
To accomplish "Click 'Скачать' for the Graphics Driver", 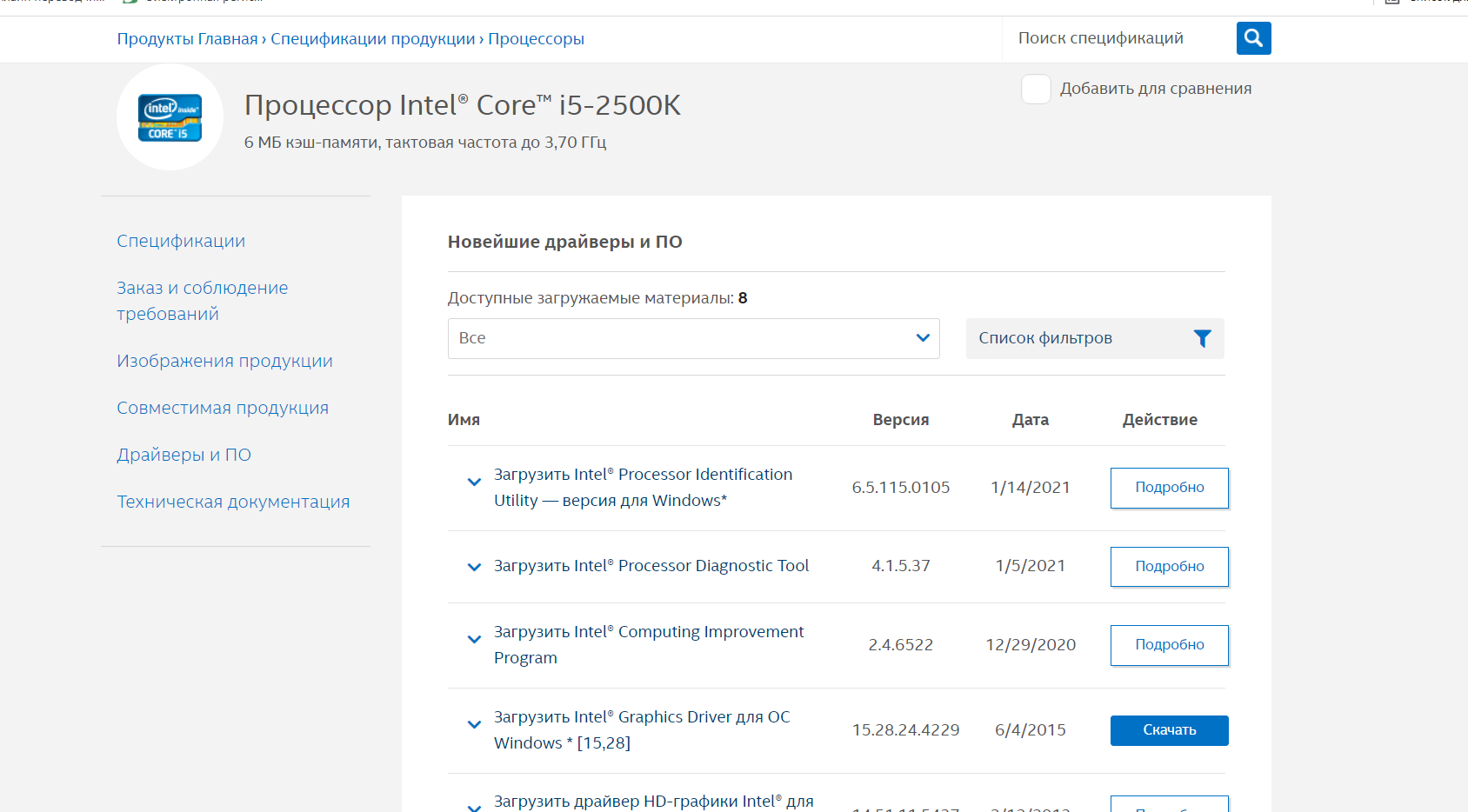I will (x=1169, y=730).
